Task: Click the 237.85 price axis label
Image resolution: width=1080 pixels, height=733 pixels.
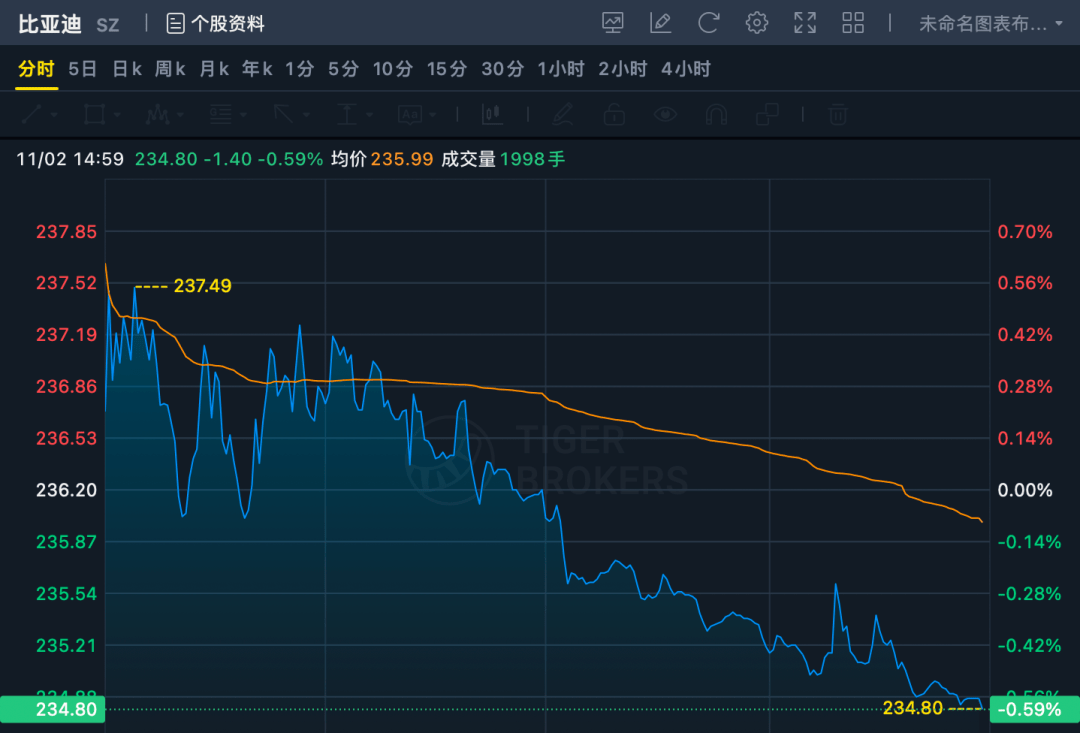Action: tap(66, 231)
